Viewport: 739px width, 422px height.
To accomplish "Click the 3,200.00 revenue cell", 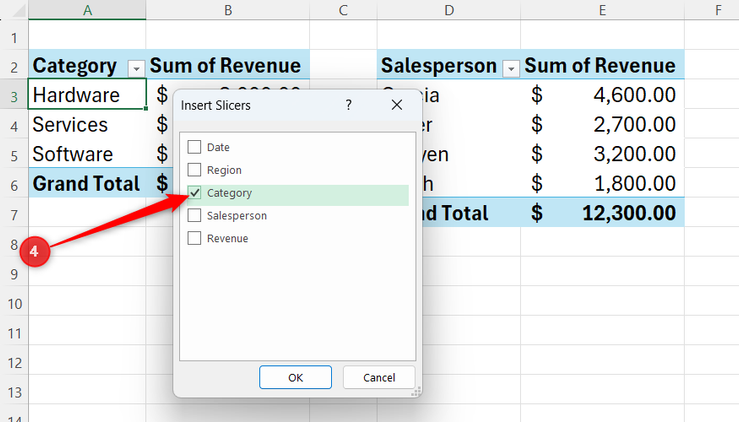I will pos(602,154).
